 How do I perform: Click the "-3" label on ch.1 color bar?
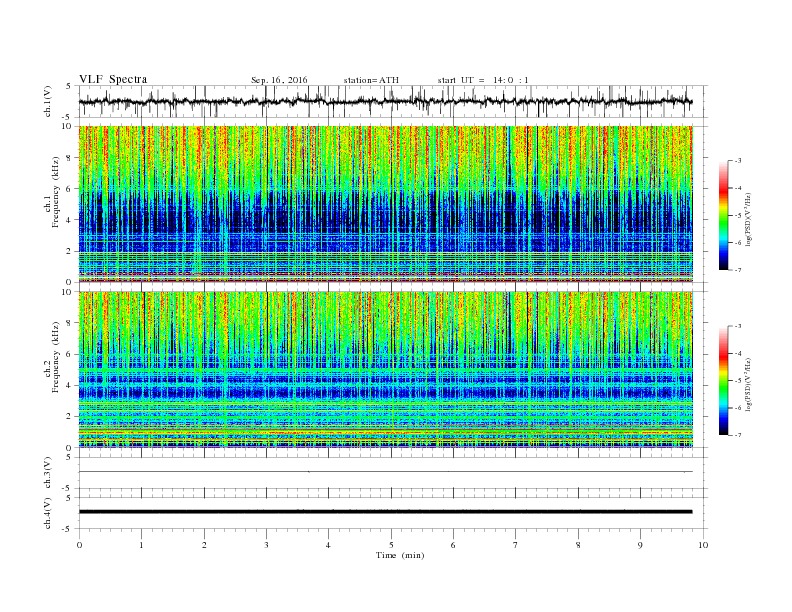(x=738, y=161)
